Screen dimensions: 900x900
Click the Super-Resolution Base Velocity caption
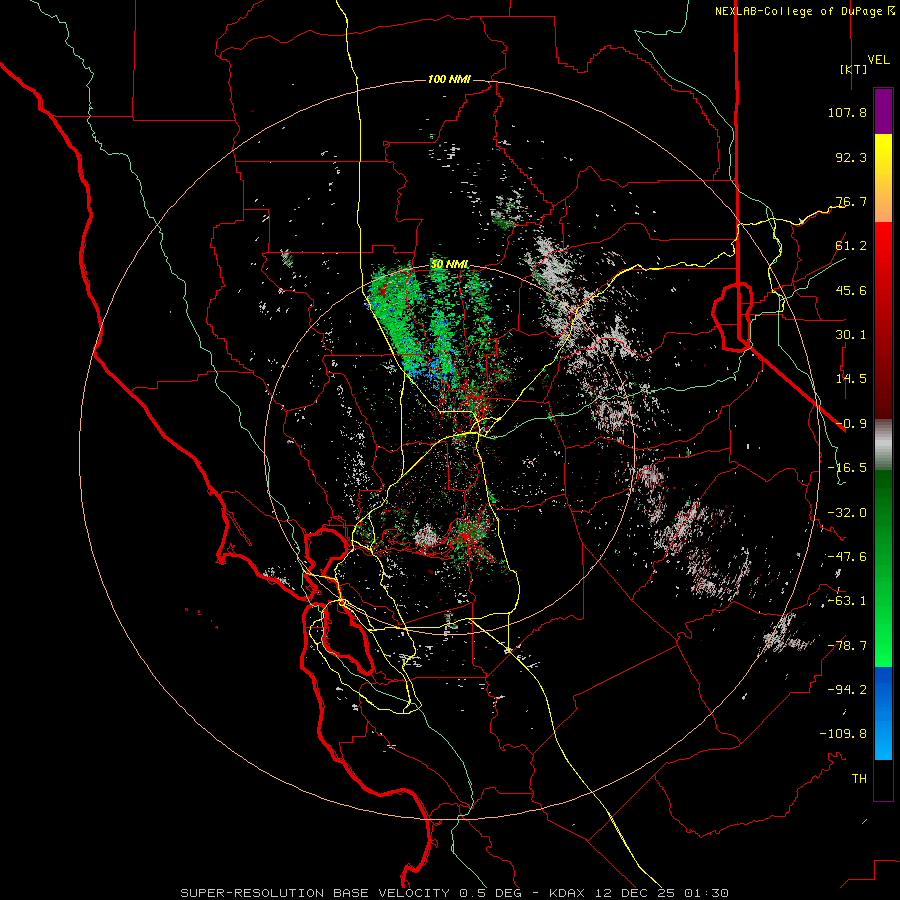pos(455,893)
